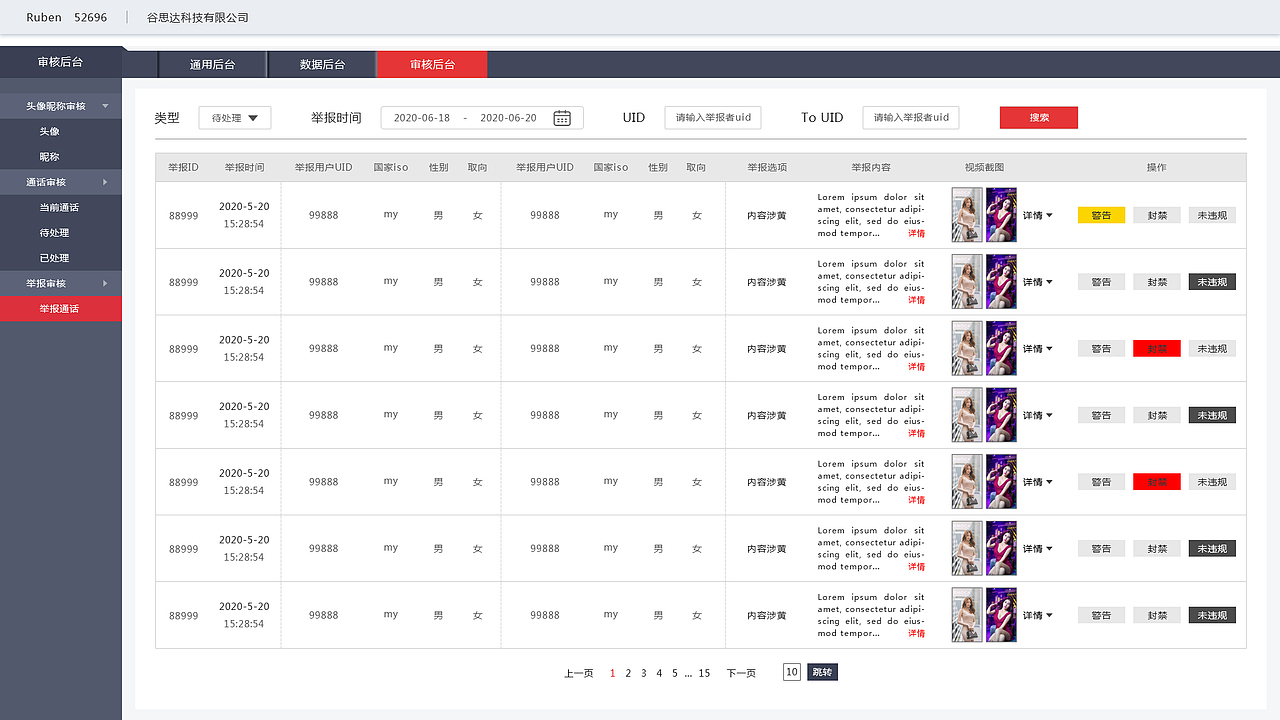Screen dimensions: 1280x720
Task: Select the red 审核后台 top tab
Action: pyautogui.click(x=432, y=64)
